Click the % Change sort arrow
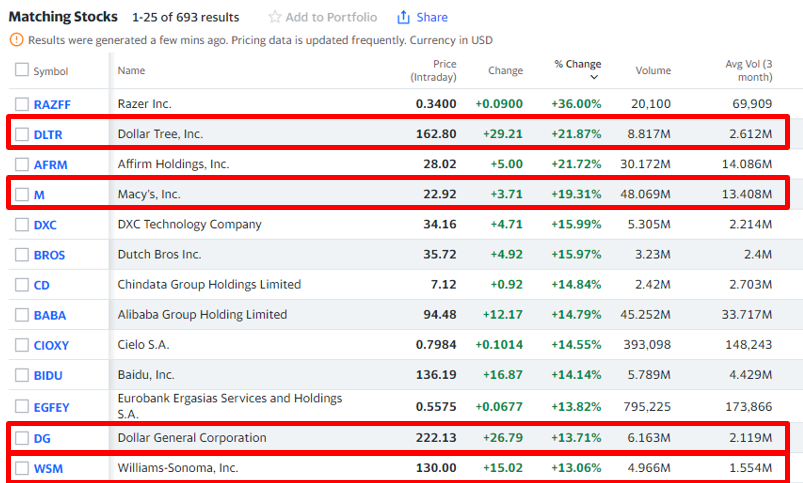The height and width of the screenshot is (483, 803). pos(594,77)
